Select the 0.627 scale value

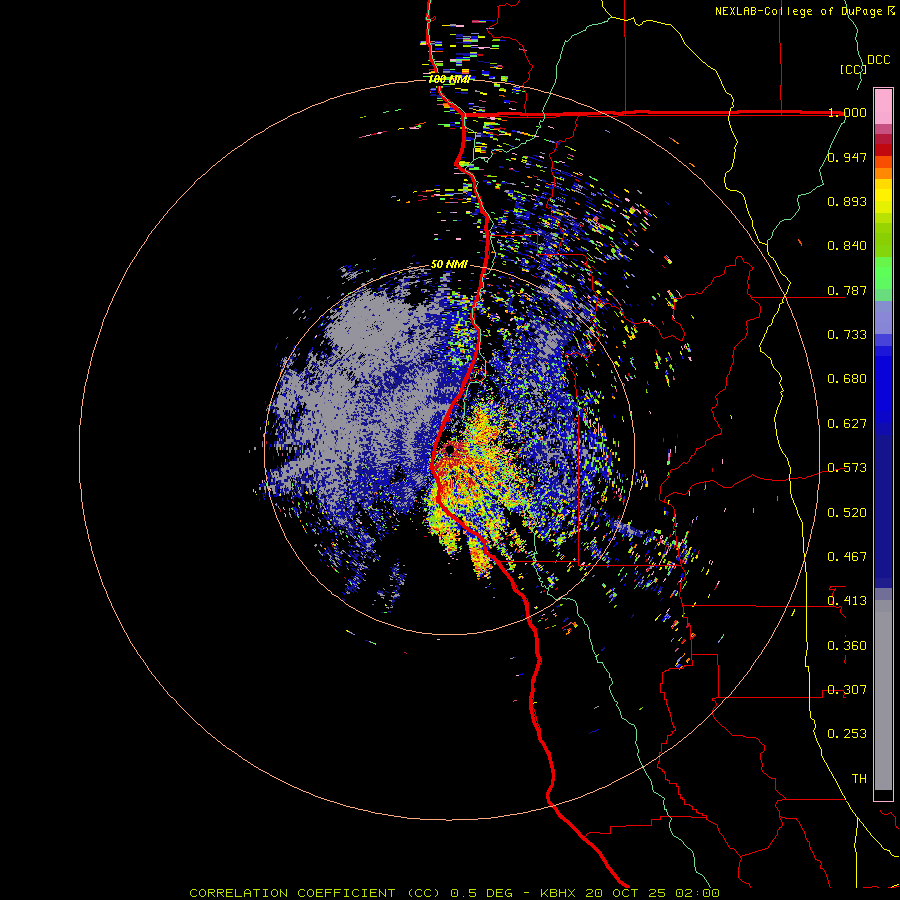pyautogui.click(x=847, y=424)
